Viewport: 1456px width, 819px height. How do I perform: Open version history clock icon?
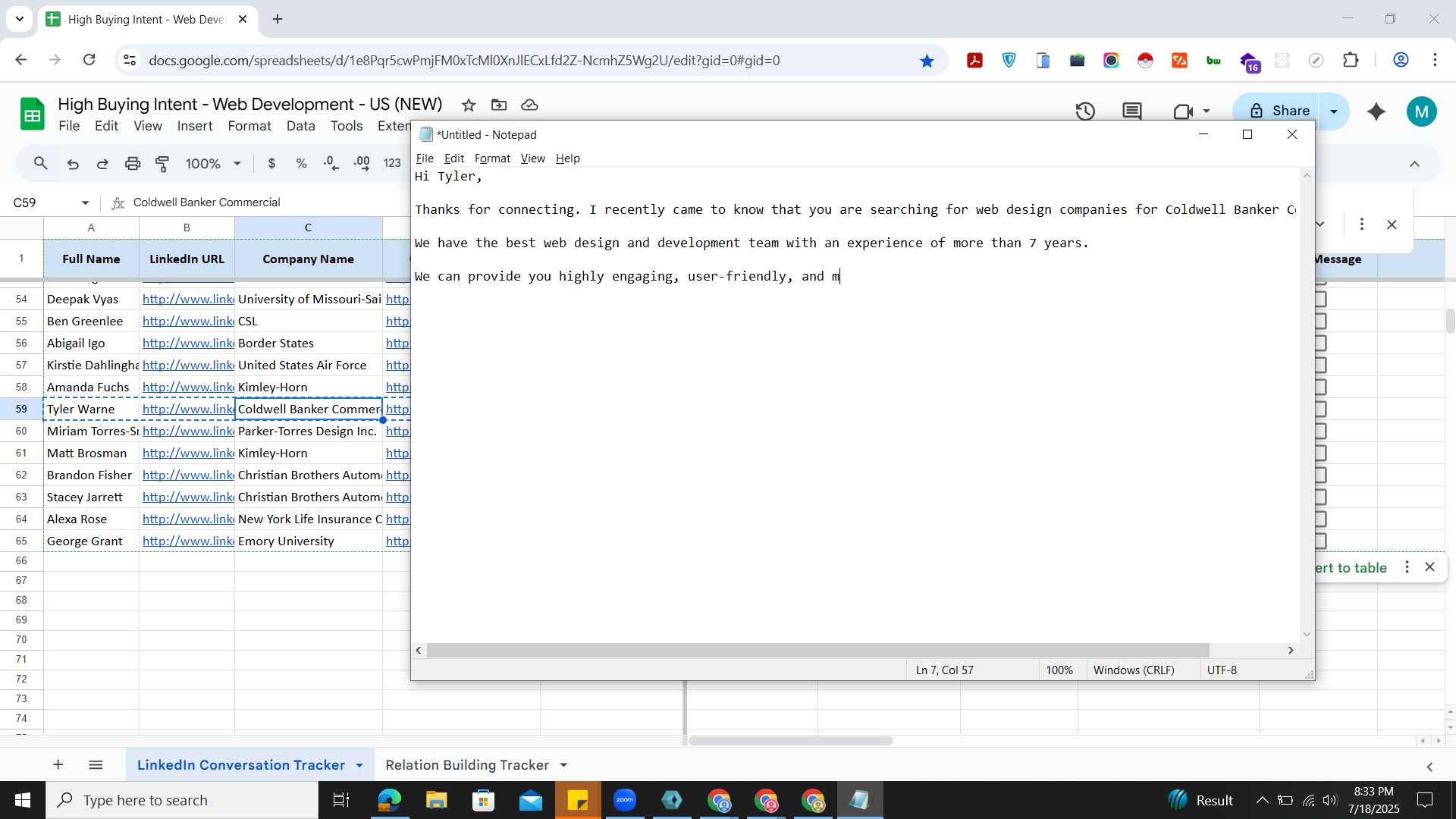(1085, 111)
